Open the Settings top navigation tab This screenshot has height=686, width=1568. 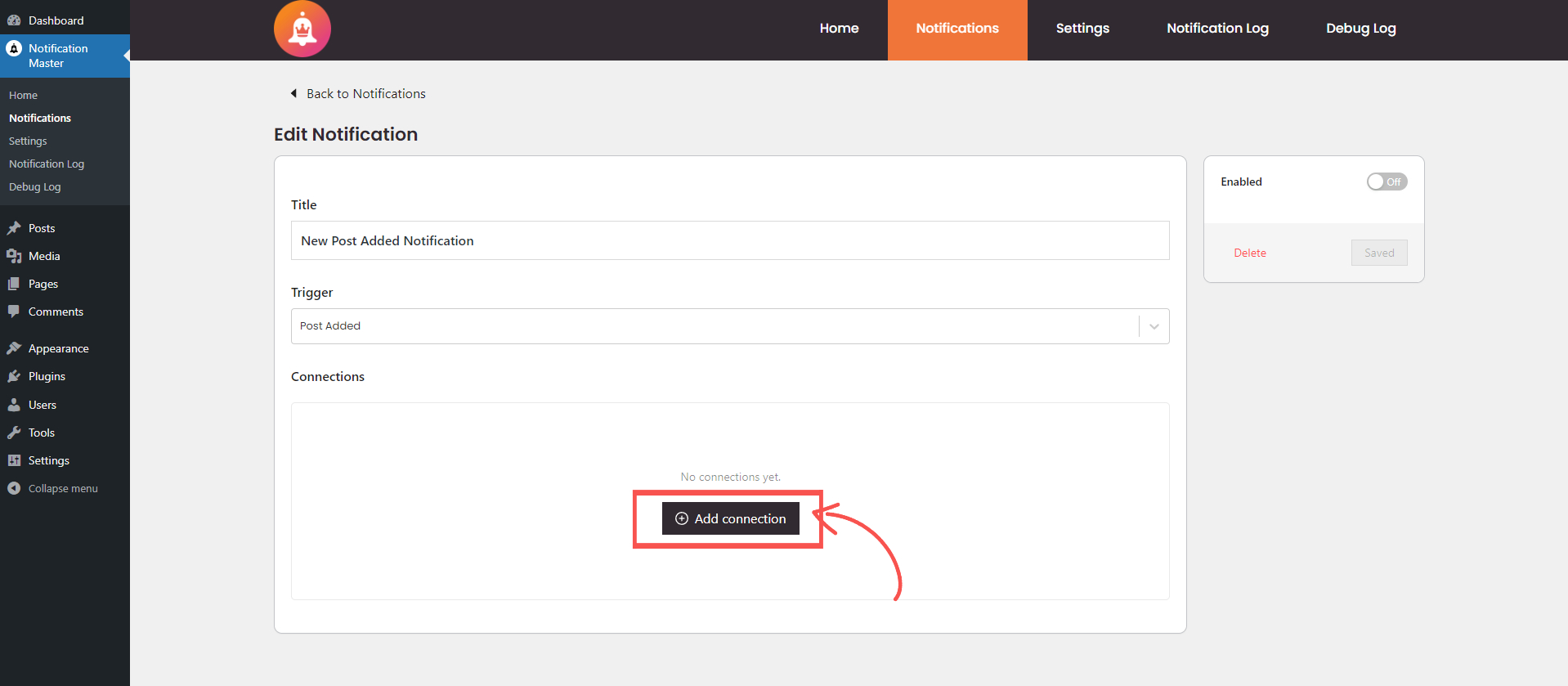pos(1082,29)
